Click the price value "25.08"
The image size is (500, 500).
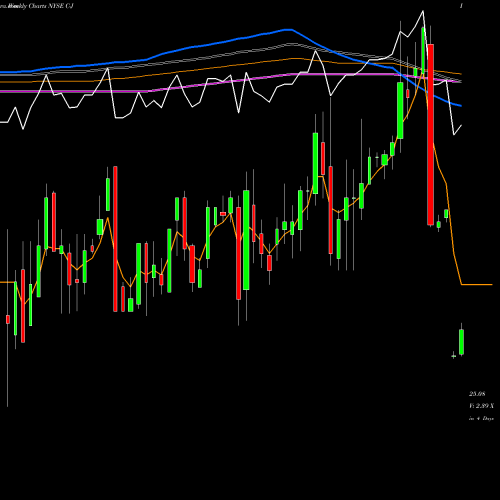[477, 394]
